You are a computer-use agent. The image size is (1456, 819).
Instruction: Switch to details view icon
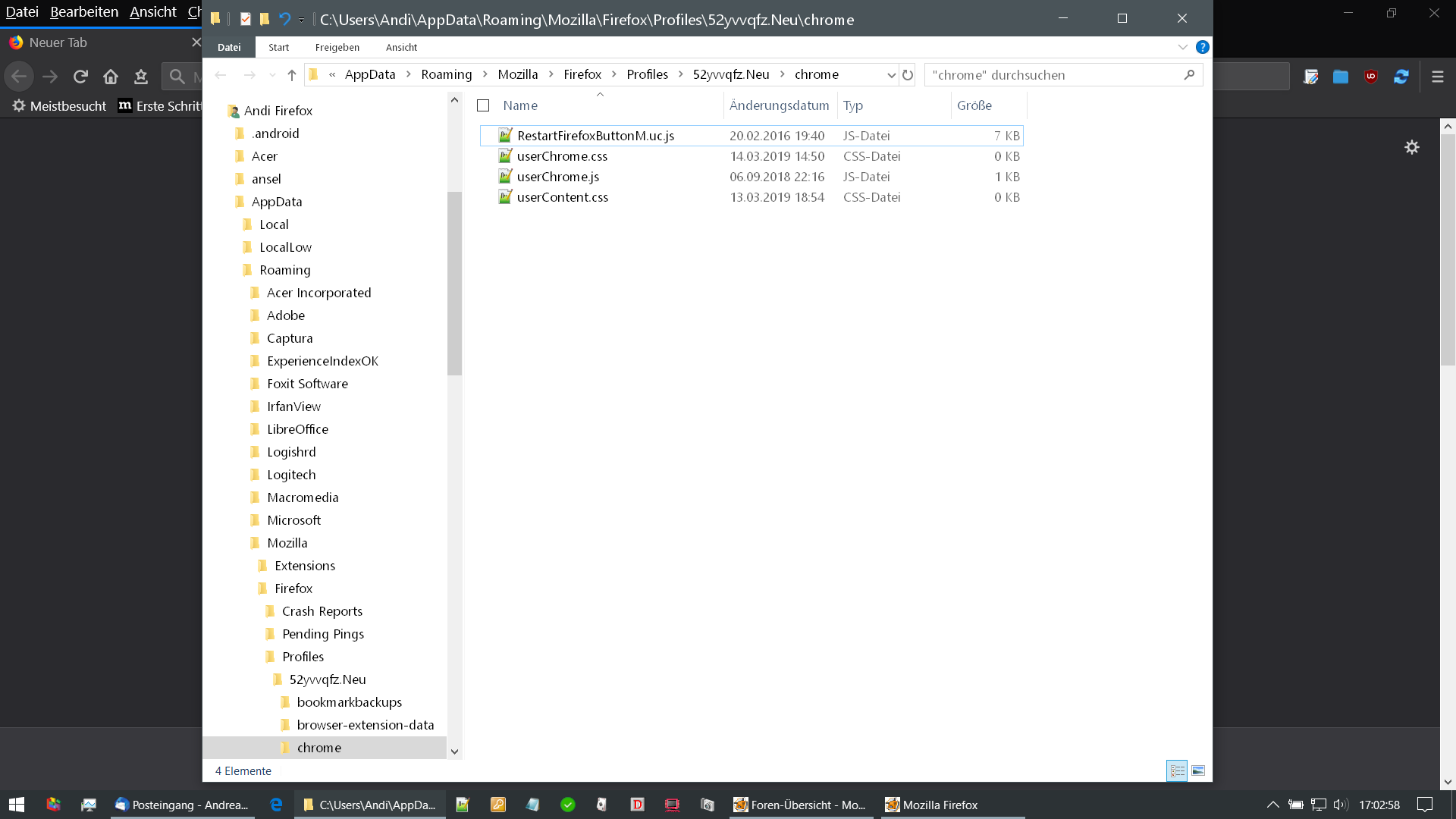1177,771
